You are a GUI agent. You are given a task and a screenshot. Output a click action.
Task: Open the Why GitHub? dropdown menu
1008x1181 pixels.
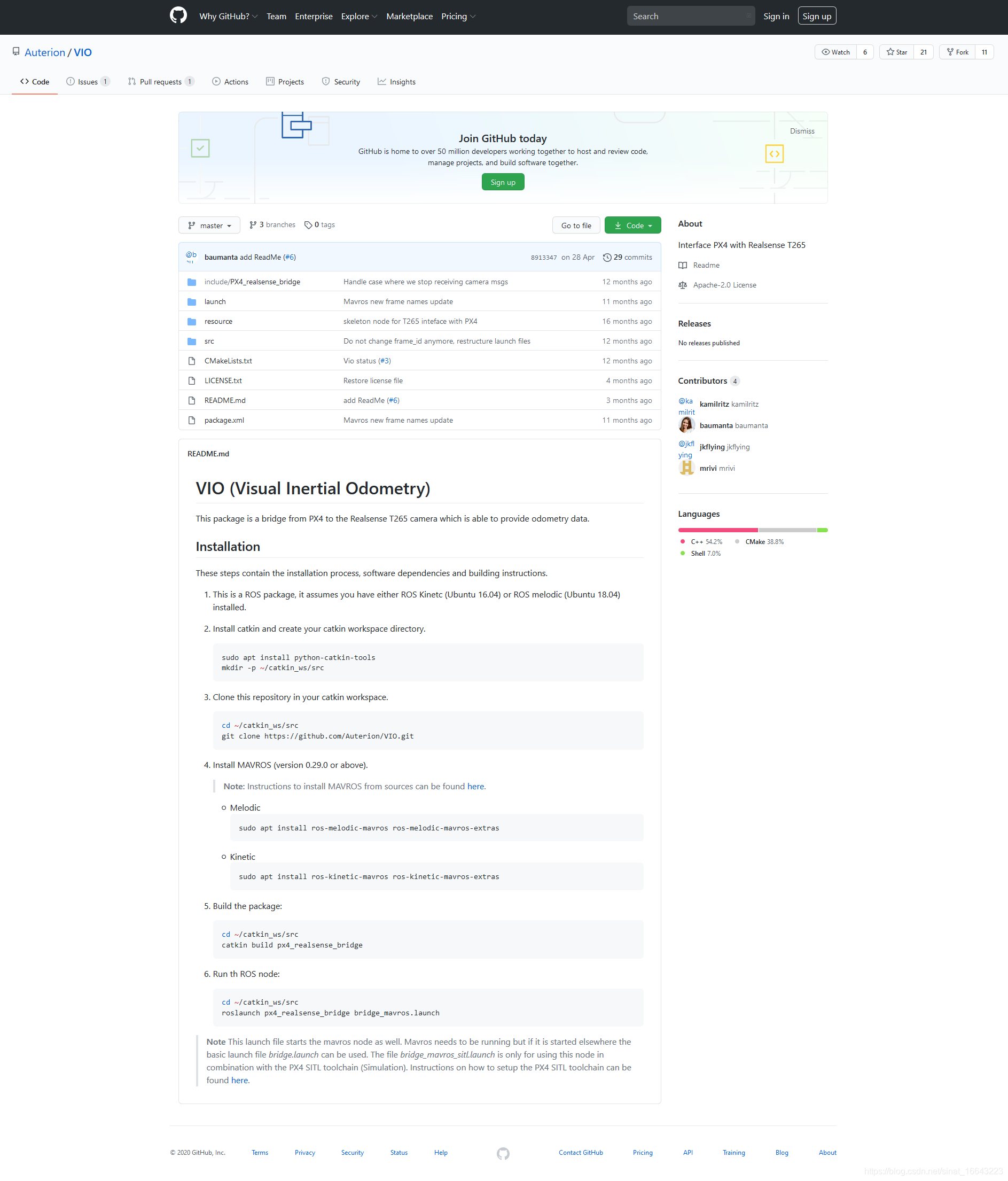[228, 16]
